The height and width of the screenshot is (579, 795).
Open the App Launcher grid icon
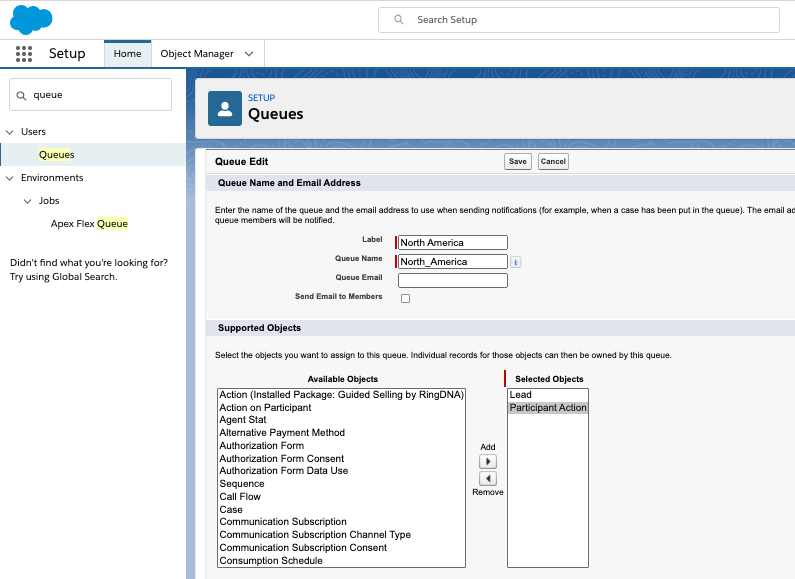pyautogui.click(x=24, y=54)
